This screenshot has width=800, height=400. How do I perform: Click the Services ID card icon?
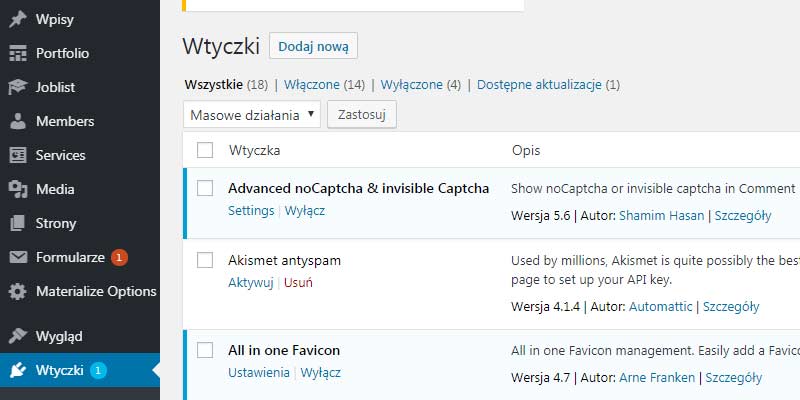pos(18,155)
